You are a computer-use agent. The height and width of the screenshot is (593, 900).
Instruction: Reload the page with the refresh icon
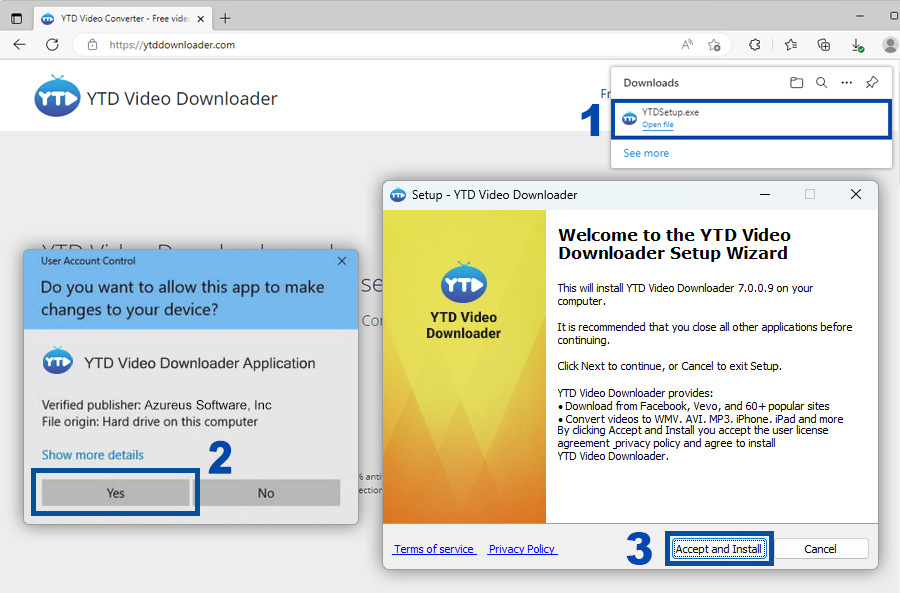click(x=52, y=45)
